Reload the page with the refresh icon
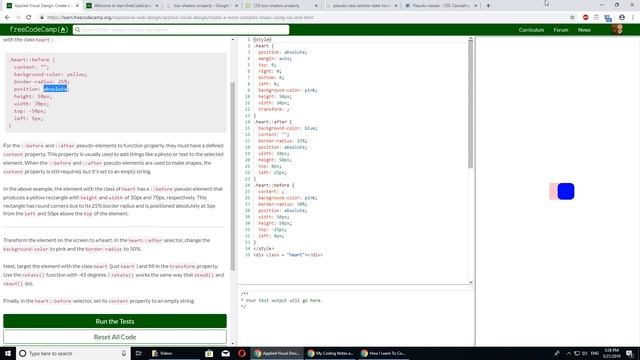This screenshot has width=640, height=360. [x=29, y=18]
